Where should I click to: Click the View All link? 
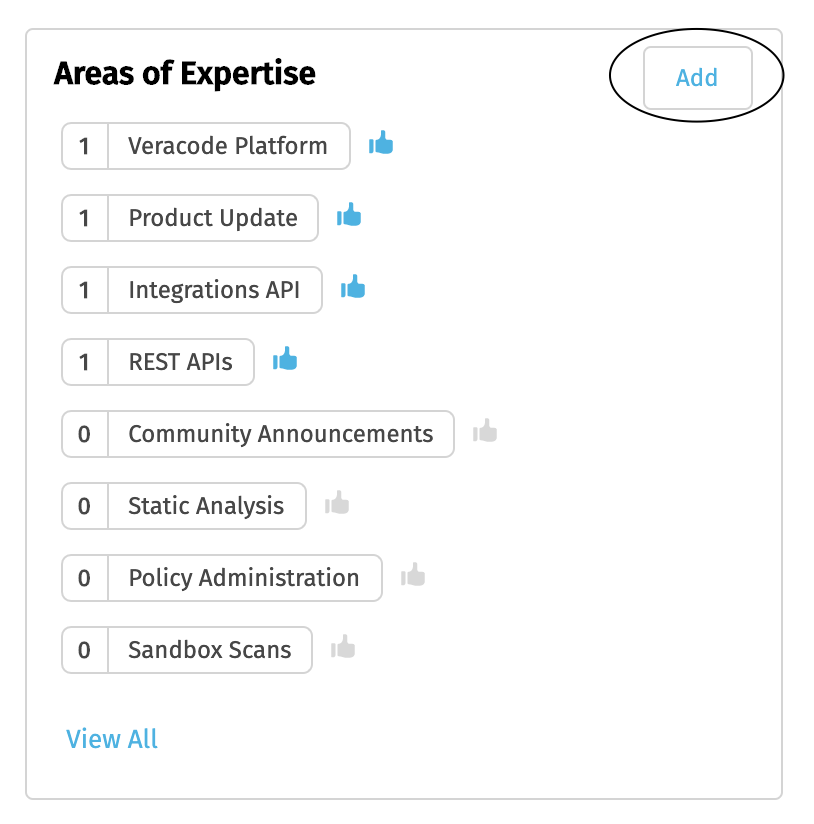(x=111, y=739)
